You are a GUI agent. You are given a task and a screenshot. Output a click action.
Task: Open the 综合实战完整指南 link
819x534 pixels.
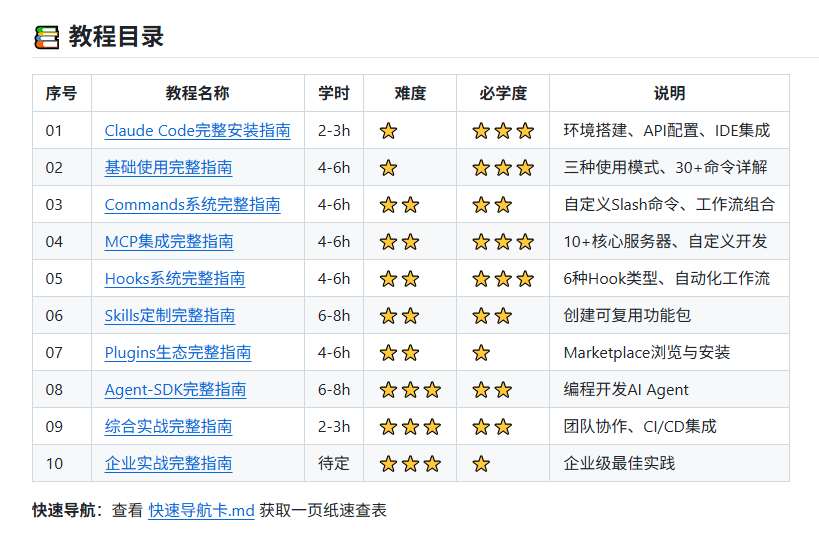tap(168, 427)
